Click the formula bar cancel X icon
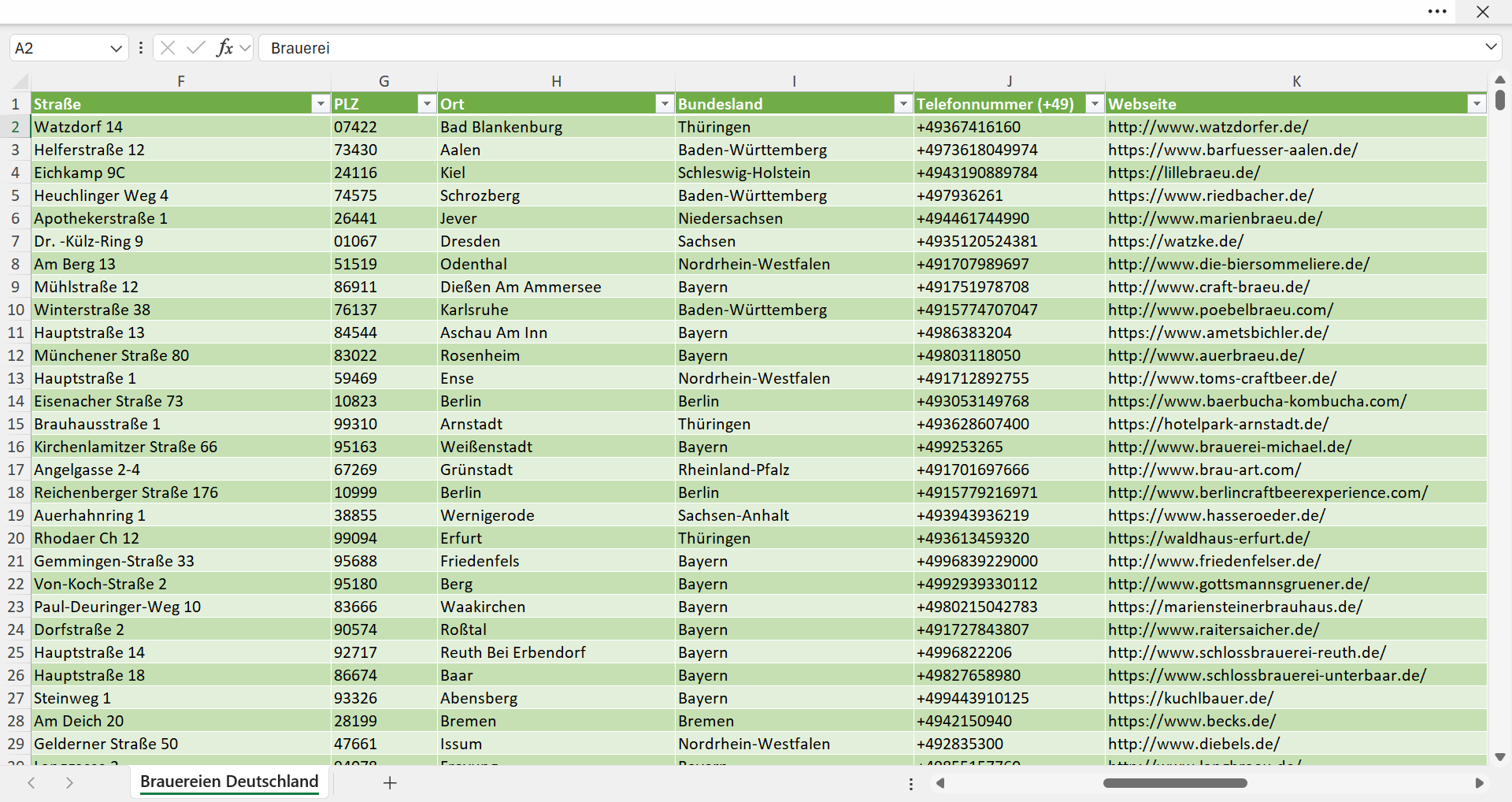 coord(168,48)
